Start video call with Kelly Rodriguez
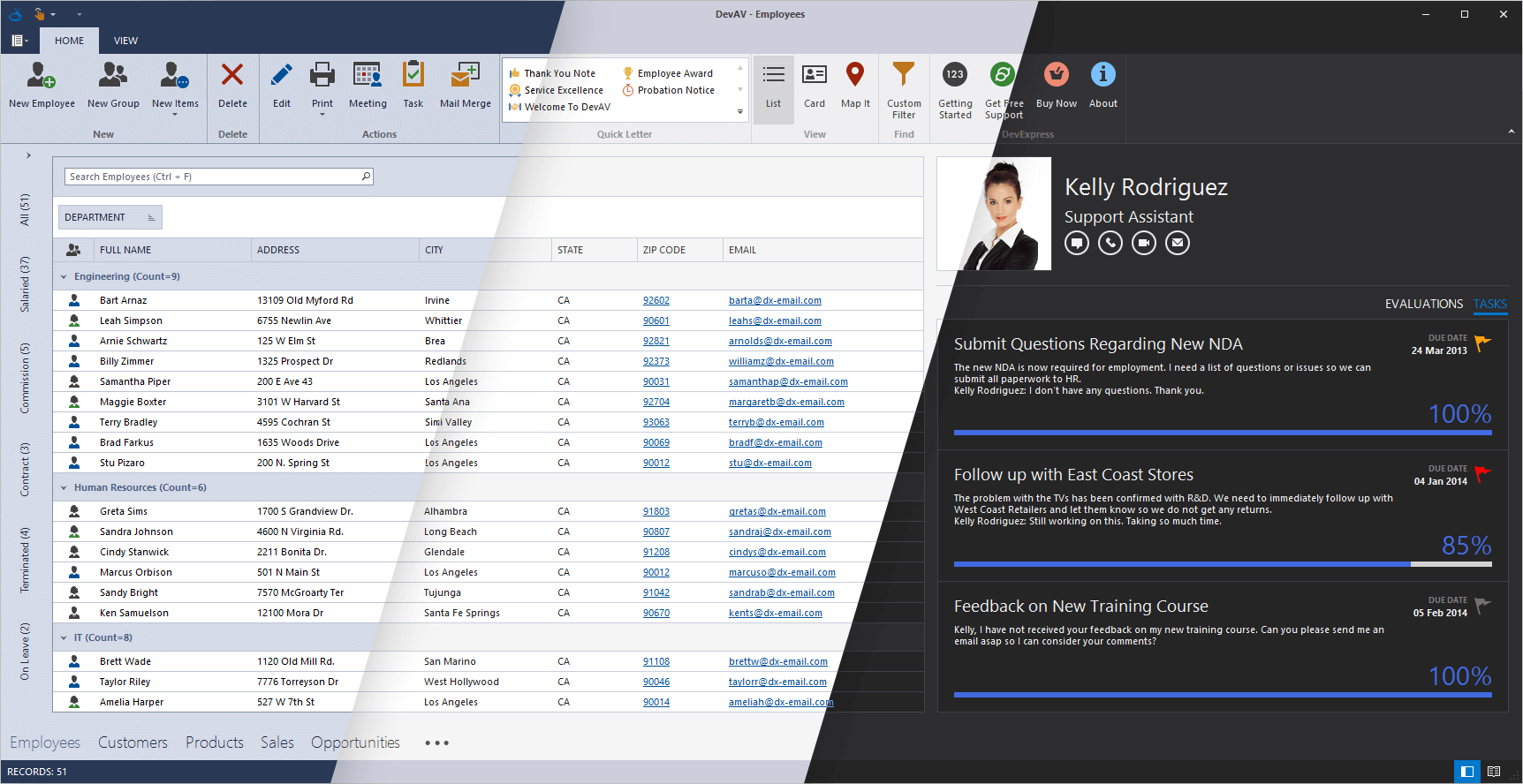The height and width of the screenshot is (784, 1523). coord(1144,243)
